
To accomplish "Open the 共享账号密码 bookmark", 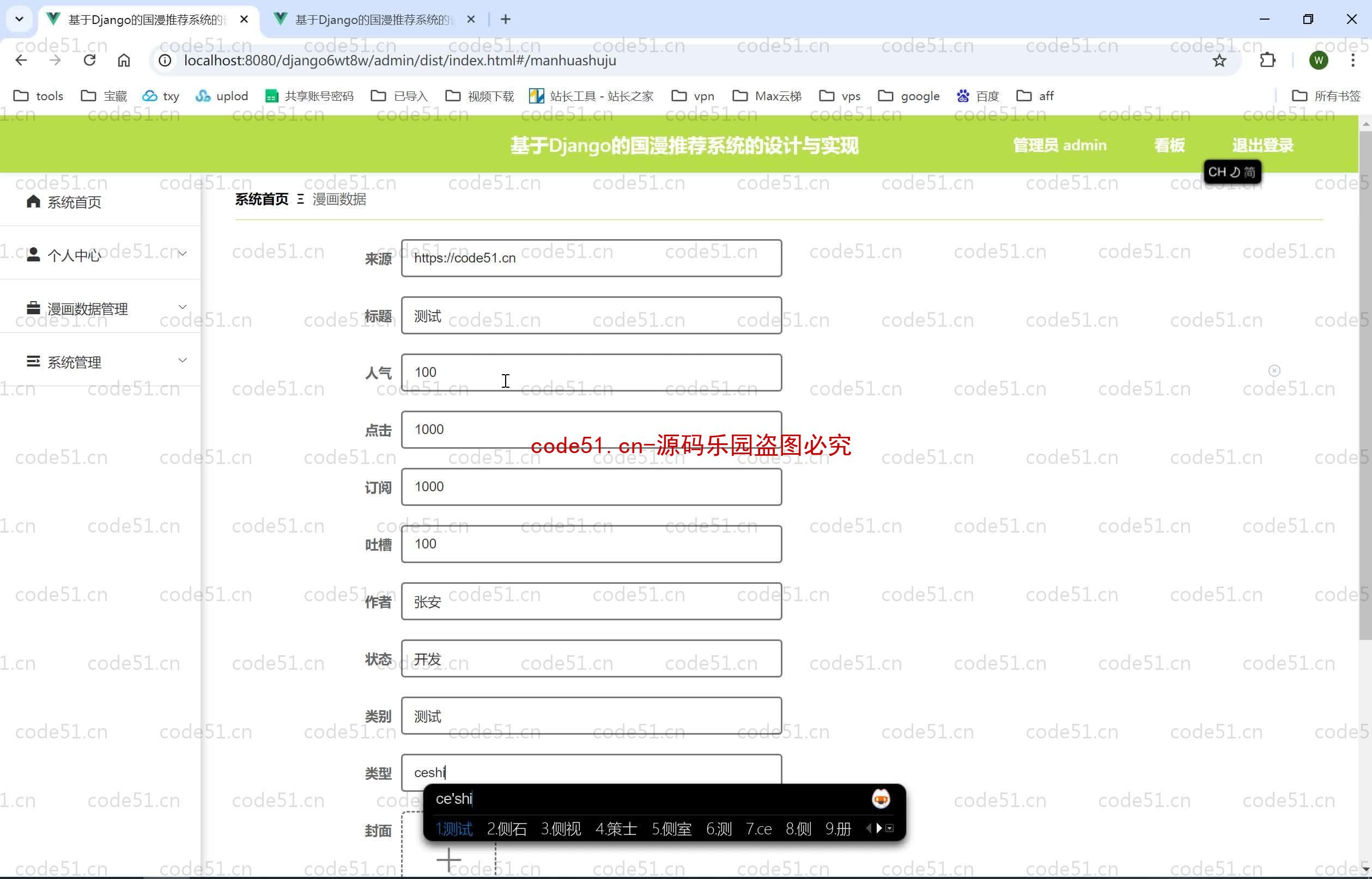I will (309, 96).
